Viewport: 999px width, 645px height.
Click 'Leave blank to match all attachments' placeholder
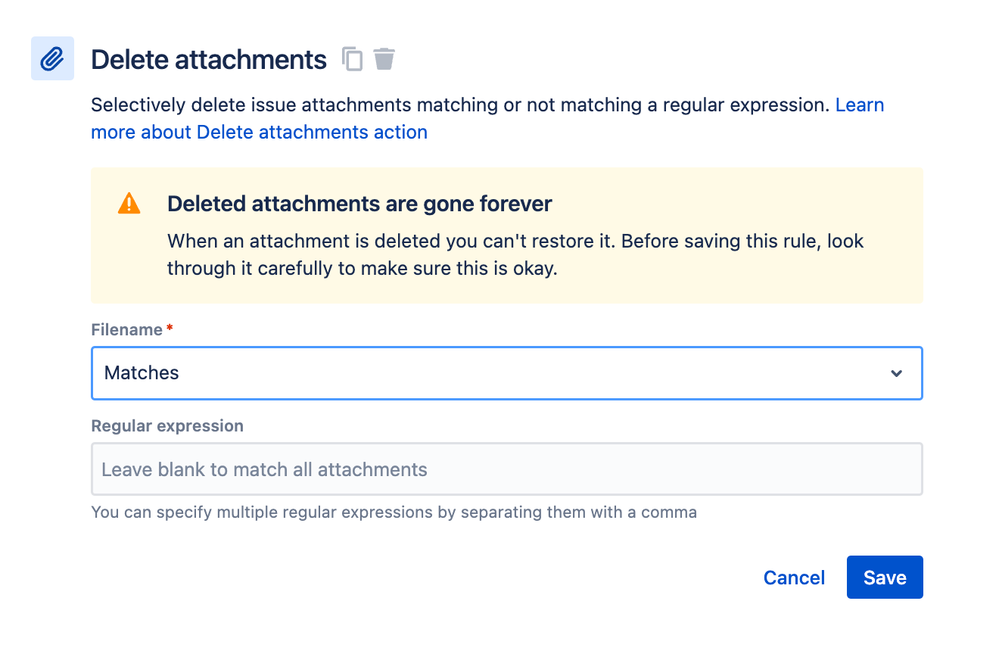click(x=264, y=470)
